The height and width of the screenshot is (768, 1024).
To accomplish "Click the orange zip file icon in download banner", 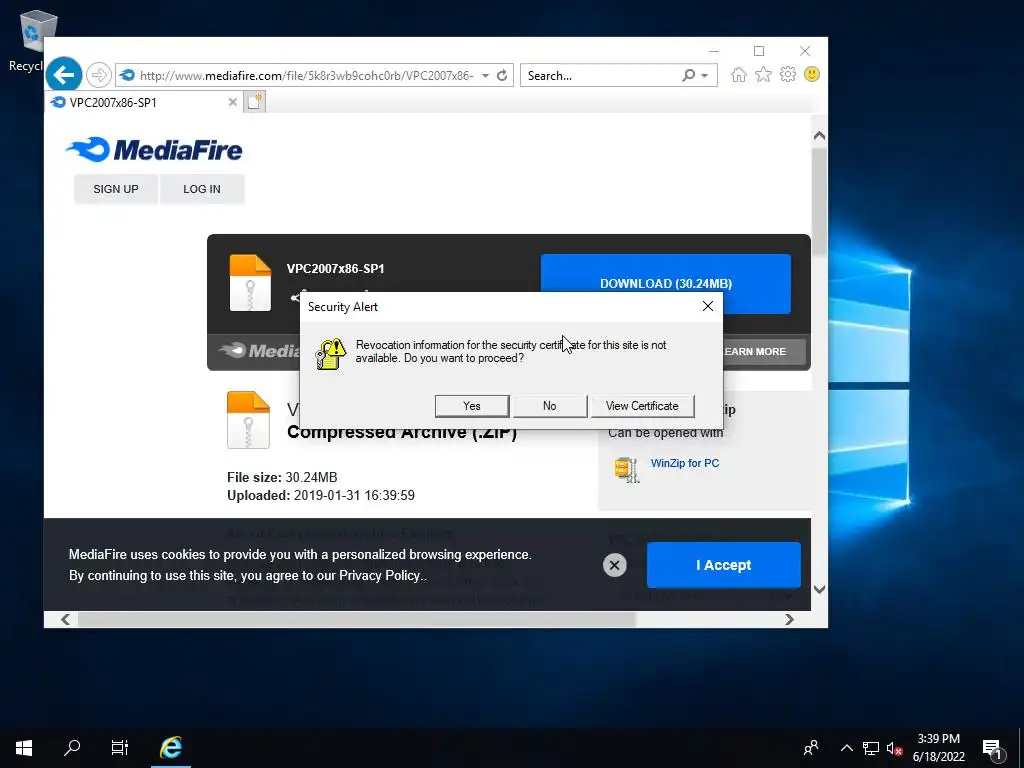I will [x=250, y=283].
